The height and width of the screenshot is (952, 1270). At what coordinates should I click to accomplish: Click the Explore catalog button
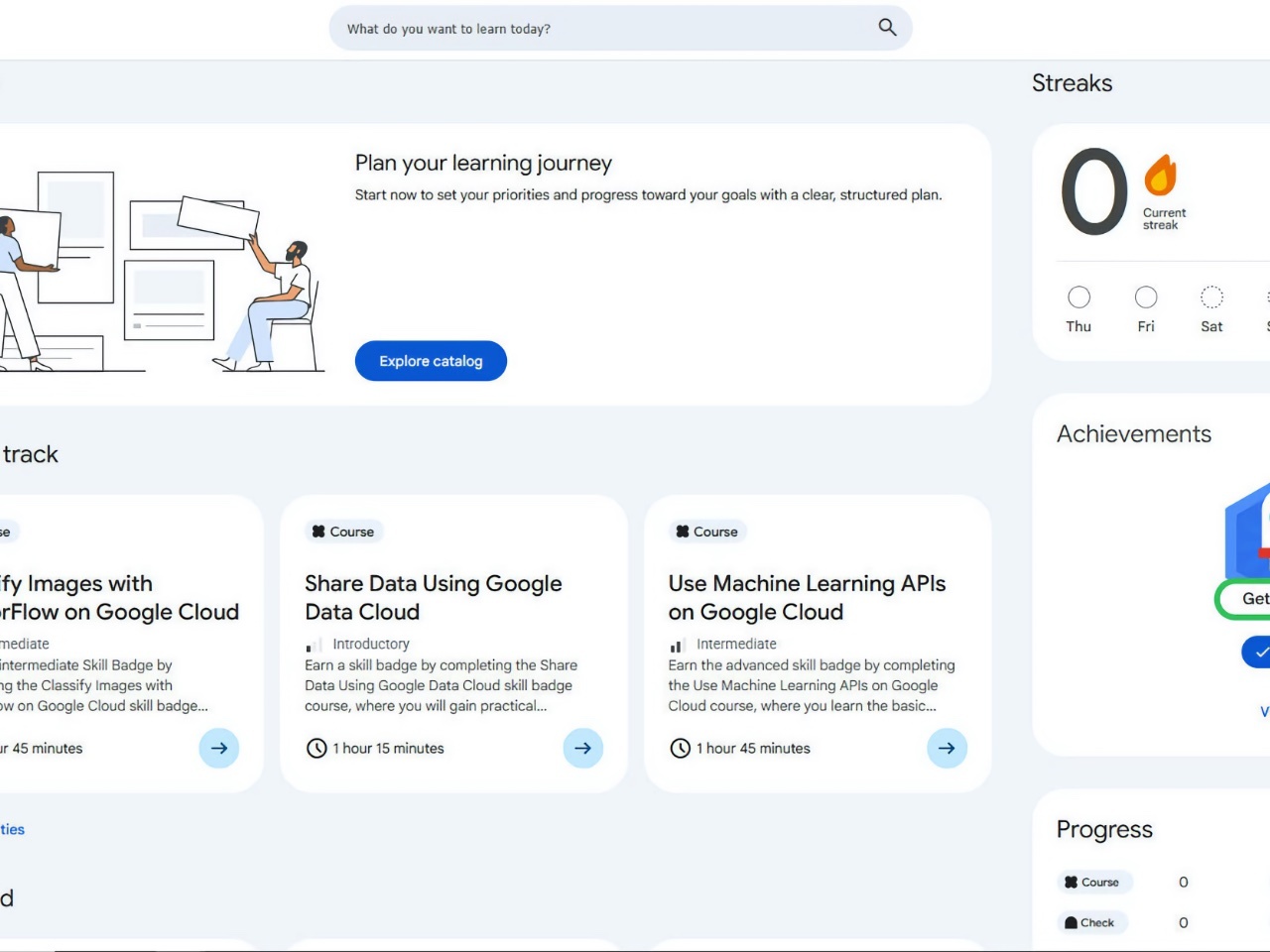pos(431,361)
